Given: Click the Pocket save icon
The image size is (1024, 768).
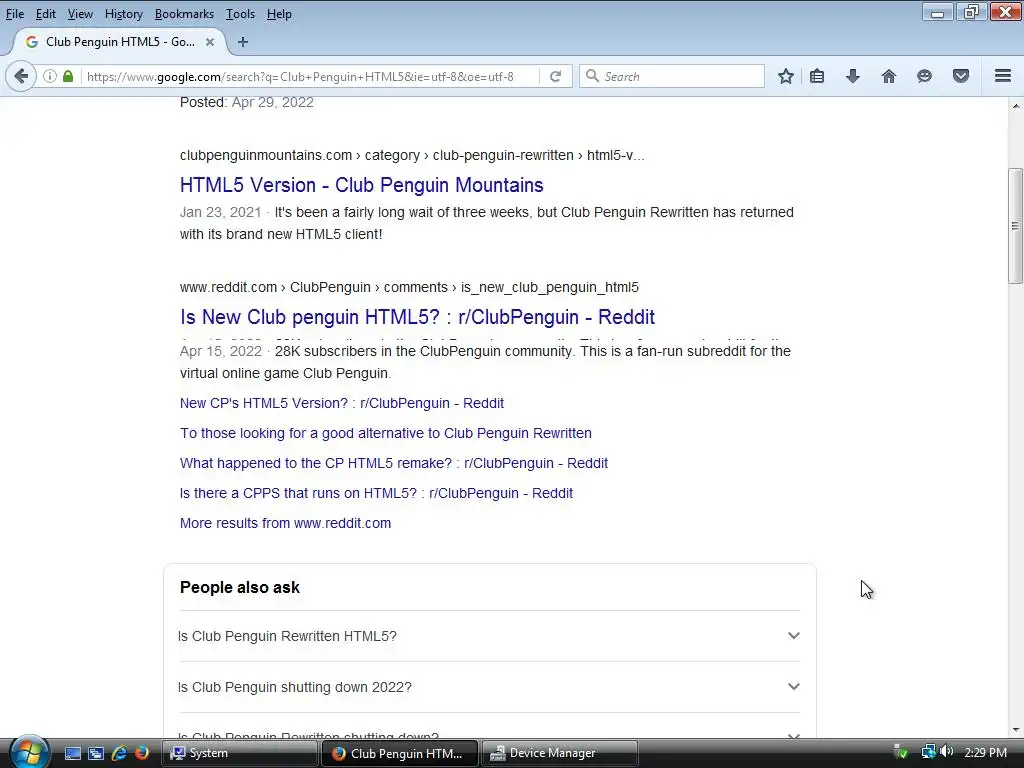Looking at the screenshot, I should click(x=961, y=76).
